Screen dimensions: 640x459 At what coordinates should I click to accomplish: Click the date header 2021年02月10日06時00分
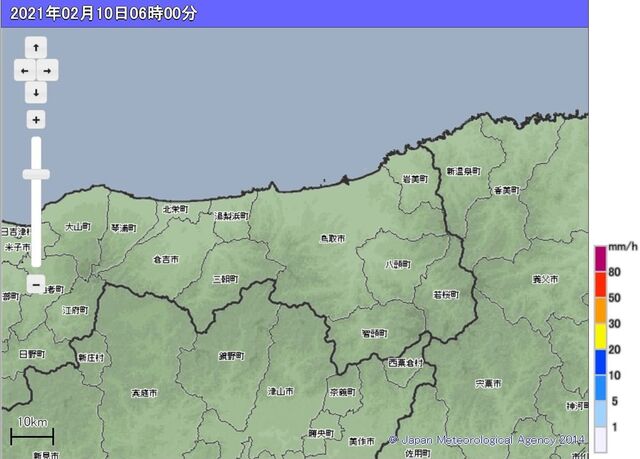[103, 13]
